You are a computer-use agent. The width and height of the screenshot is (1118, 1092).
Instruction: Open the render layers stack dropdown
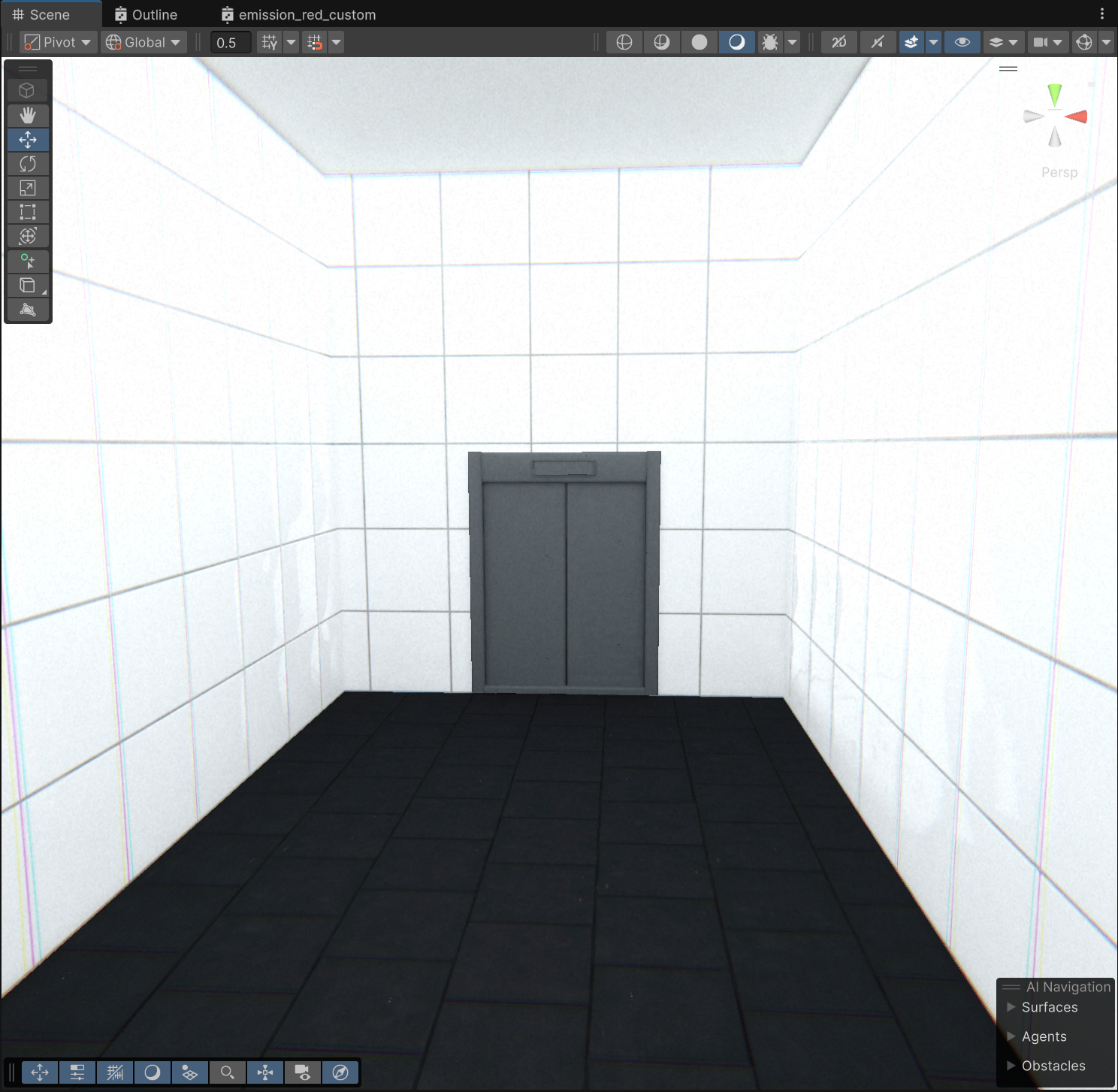tap(1003, 42)
